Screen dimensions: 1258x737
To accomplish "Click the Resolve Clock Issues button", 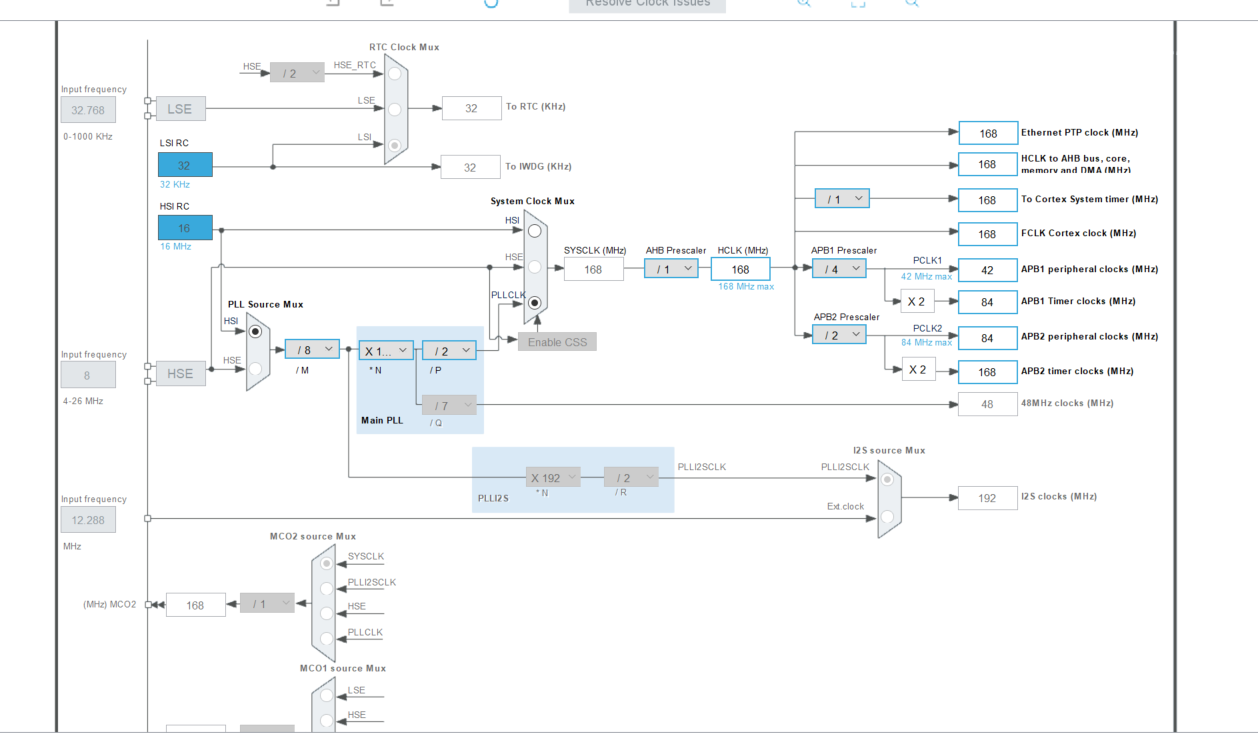I will [x=647, y=4].
